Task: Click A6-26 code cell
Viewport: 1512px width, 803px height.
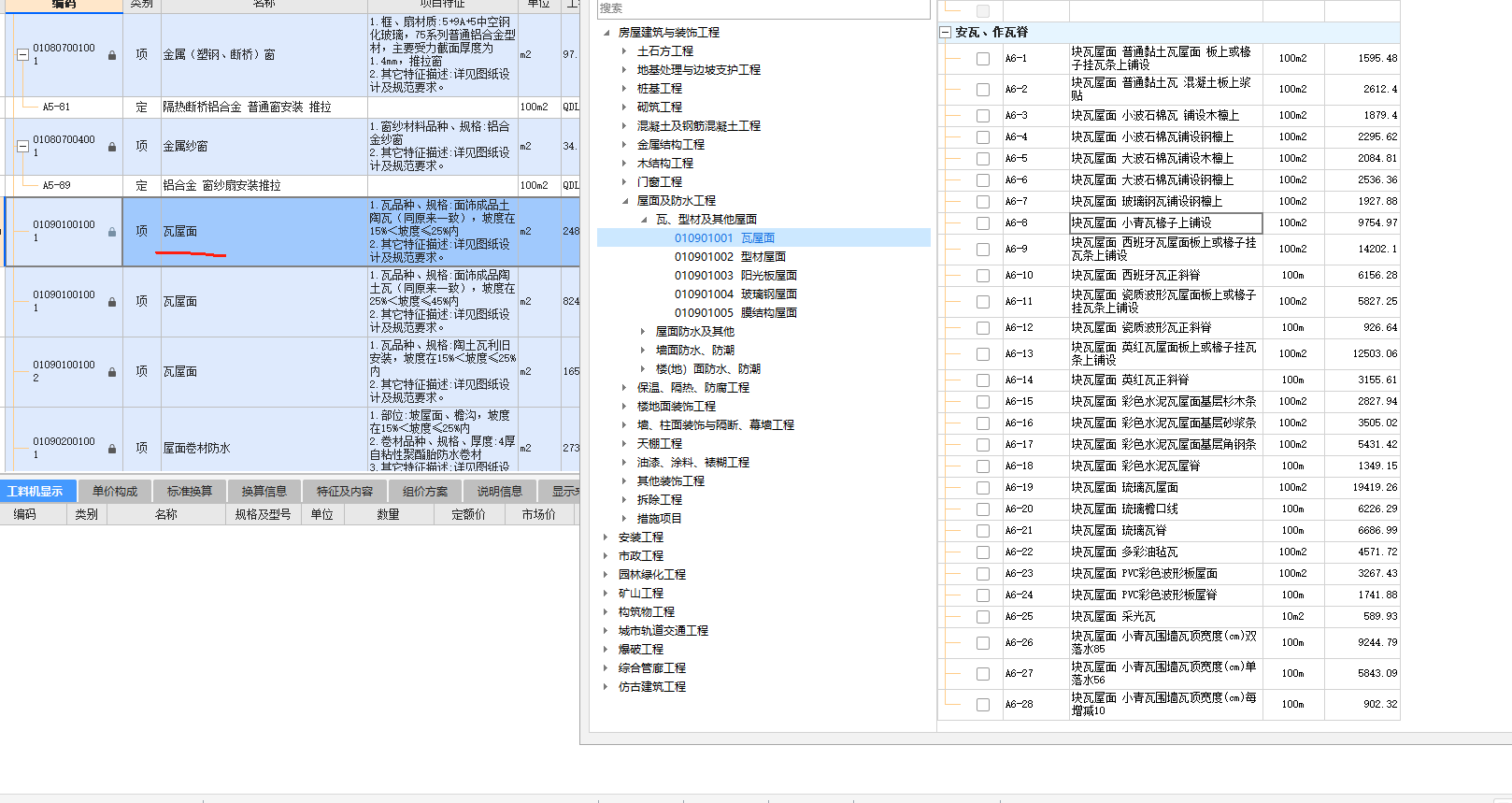Action: [1034, 643]
